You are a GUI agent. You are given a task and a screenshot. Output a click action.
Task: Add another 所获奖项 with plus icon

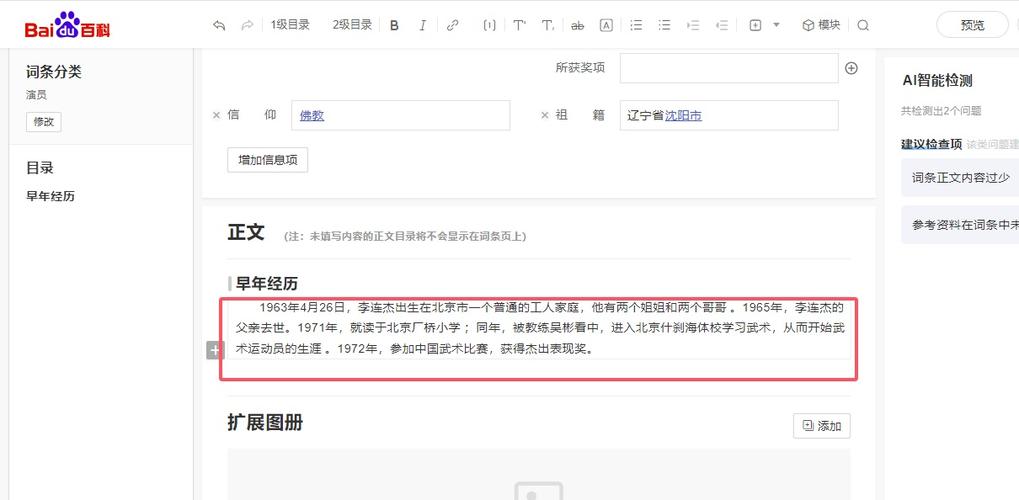[x=851, y=68]
